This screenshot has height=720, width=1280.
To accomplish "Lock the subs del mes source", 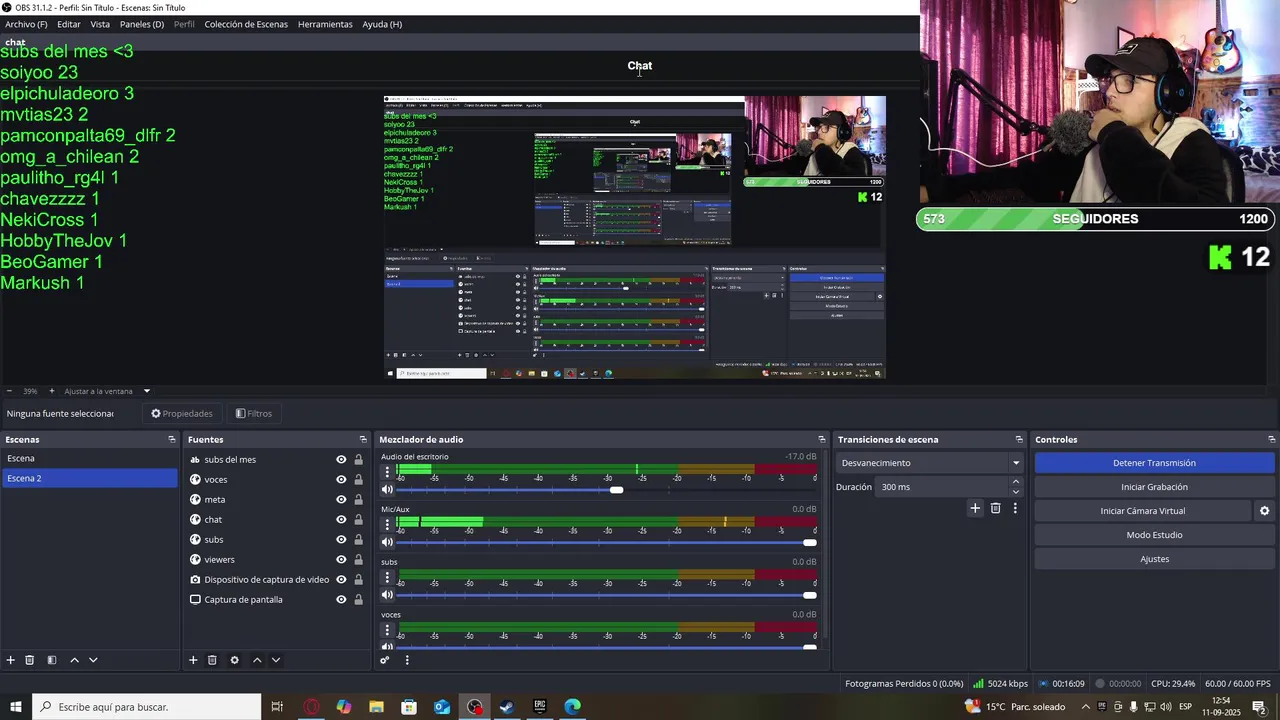I will (358, 460).
